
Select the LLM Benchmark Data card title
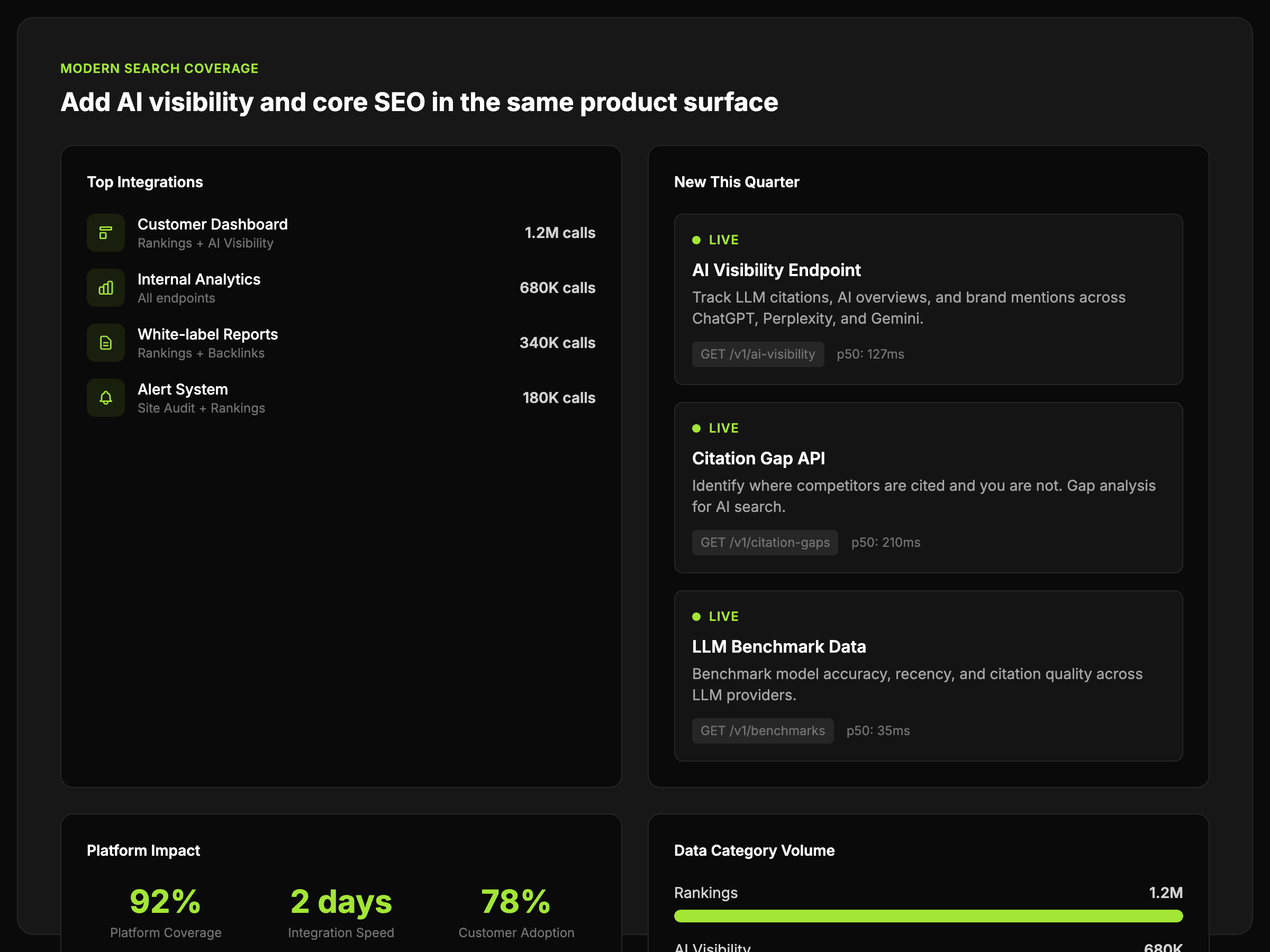(778, 647)
